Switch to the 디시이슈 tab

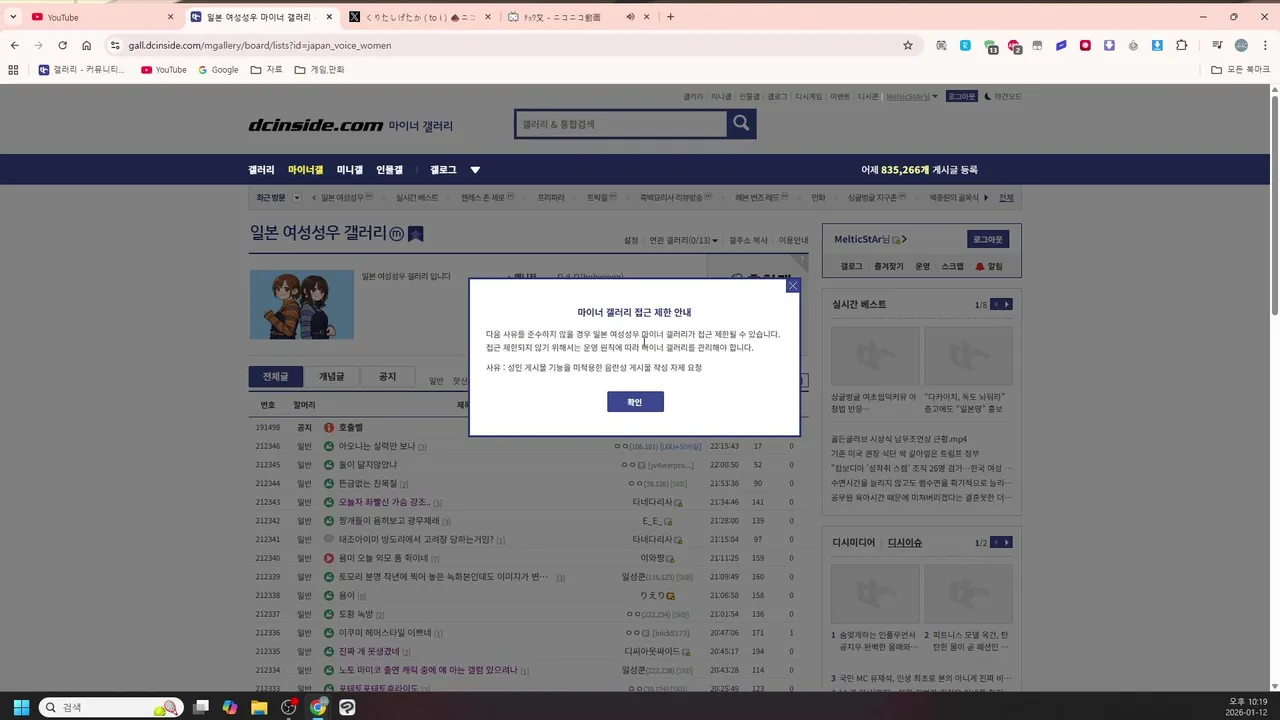click(x=905, y=543)
